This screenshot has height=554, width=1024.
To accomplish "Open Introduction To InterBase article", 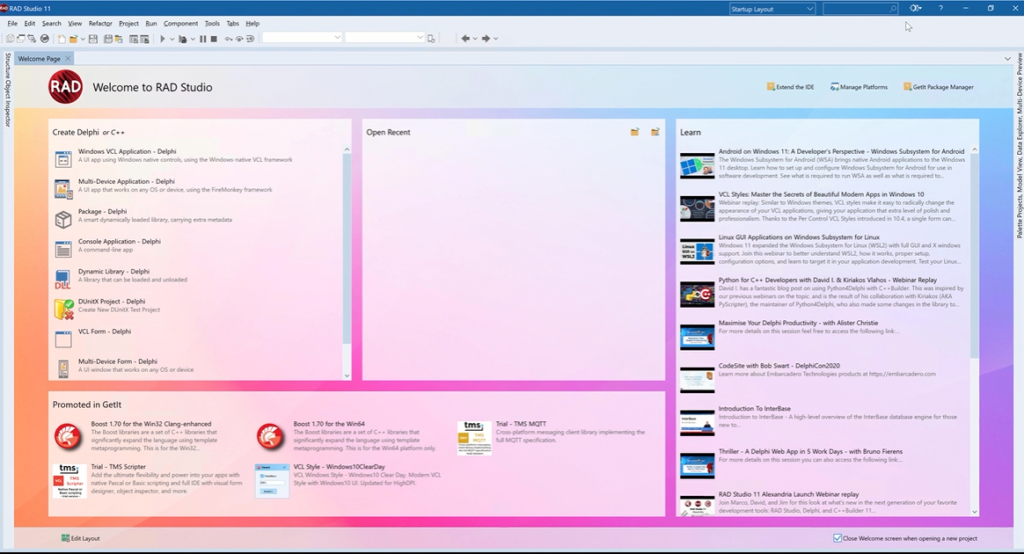I will 823,419.
